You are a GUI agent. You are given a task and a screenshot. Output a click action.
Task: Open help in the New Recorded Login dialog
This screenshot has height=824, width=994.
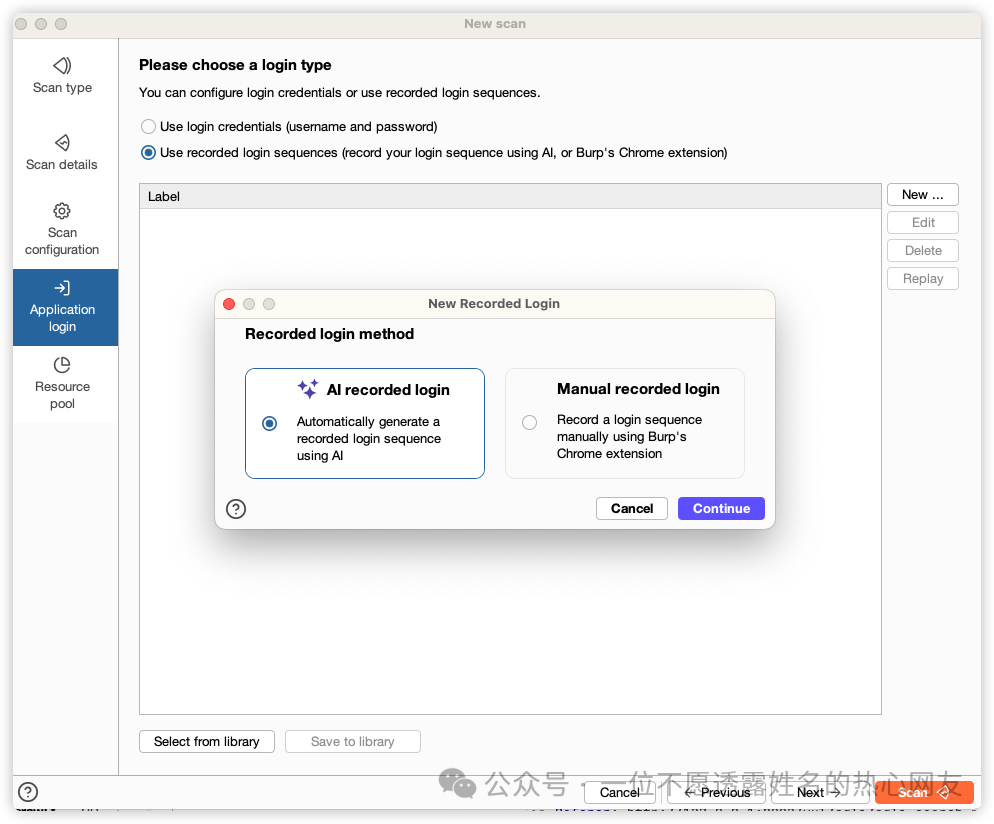(x=236, y=508)
